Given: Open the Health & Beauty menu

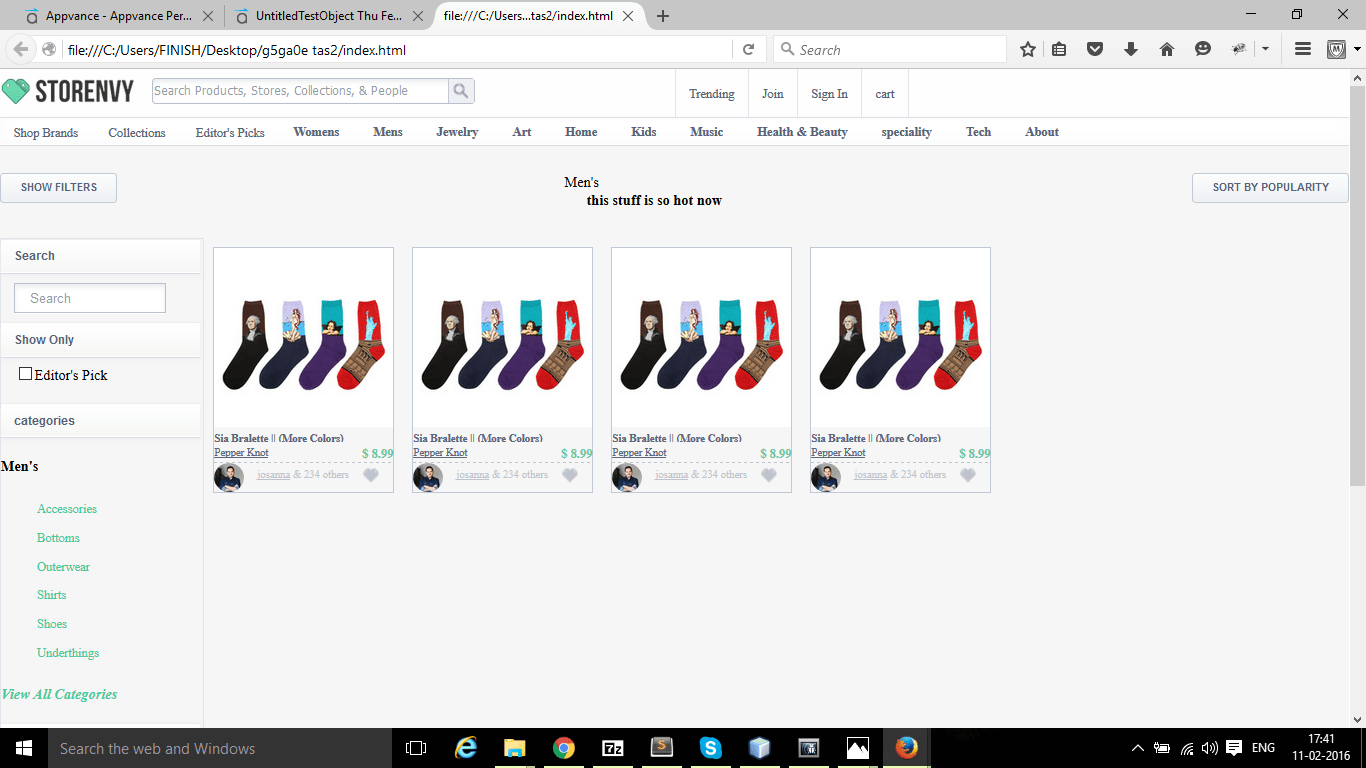Looking at the screenshot, I should 802,132.
